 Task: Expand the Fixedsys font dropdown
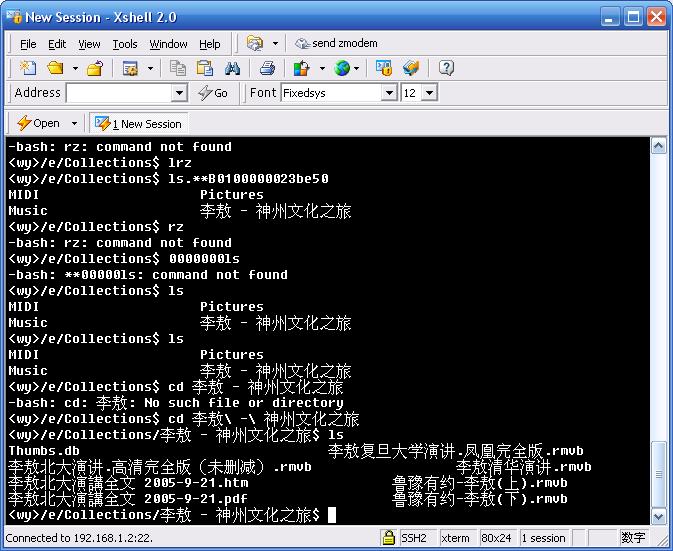(x=390, y=93)
